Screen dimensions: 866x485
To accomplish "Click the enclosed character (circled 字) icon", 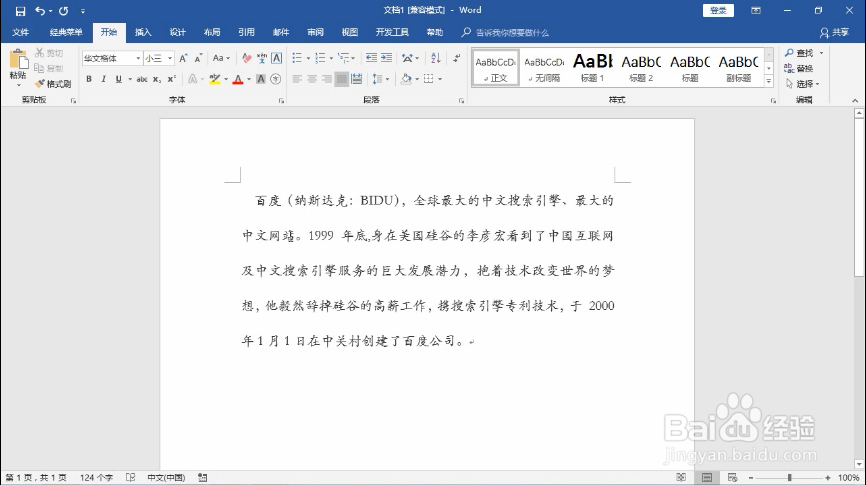I will [x=276, y=79].
